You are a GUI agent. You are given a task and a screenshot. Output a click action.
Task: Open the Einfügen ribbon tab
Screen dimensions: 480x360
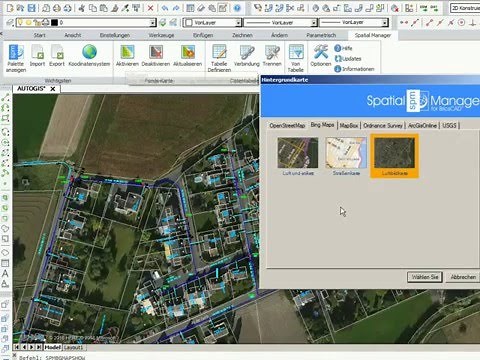203,35
